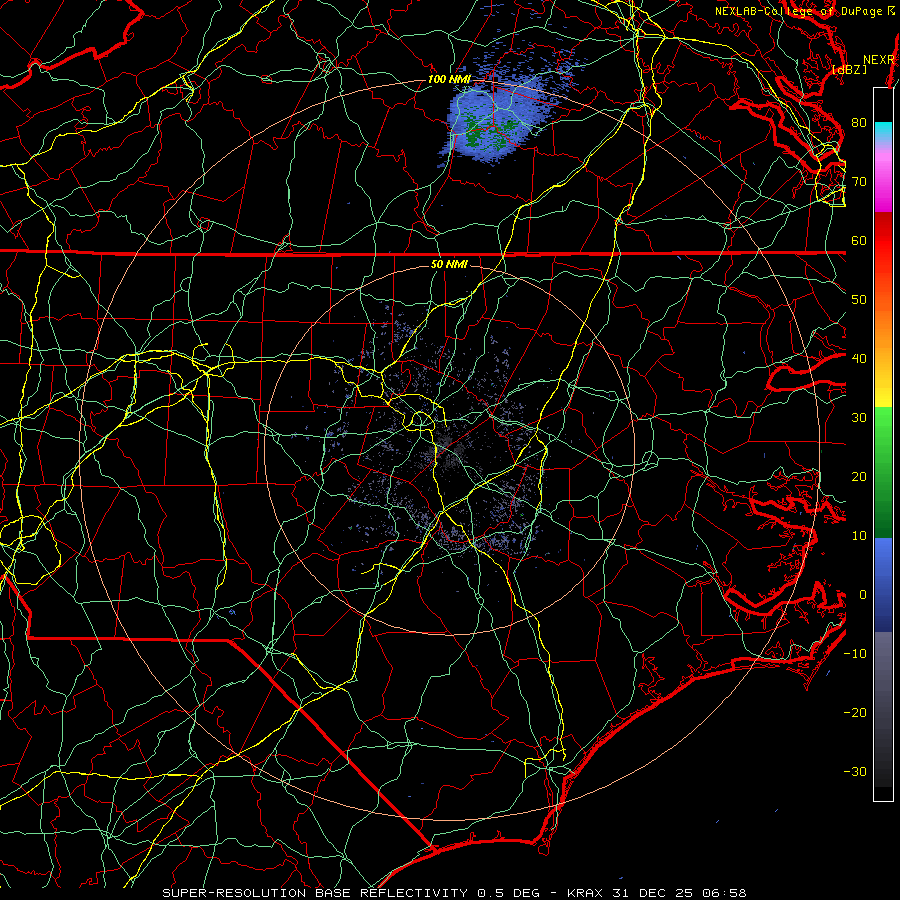Click the 0 value on the dBZ scale
This screenshot has height=900, width=900.
863,595
